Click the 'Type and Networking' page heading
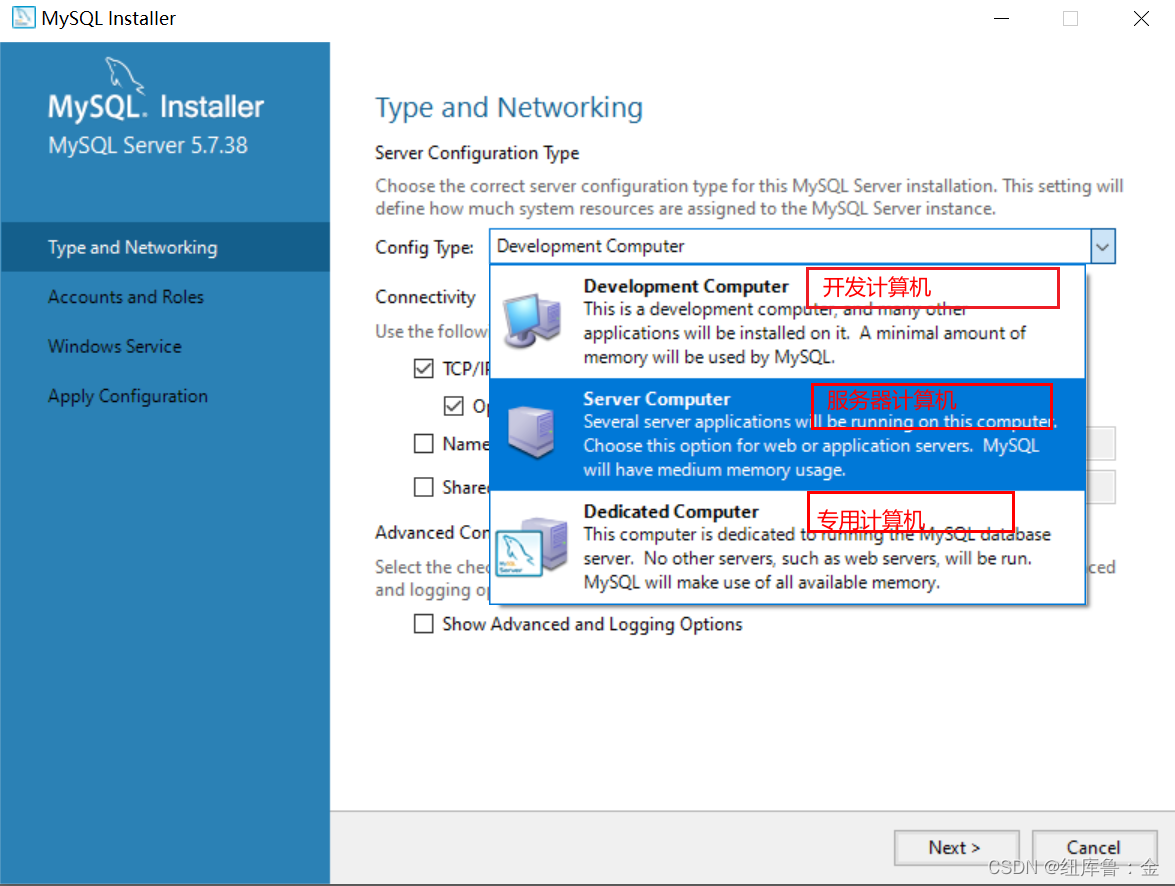Image resolution: width=1175 pixels, height=886 pixels. (509, 108)
